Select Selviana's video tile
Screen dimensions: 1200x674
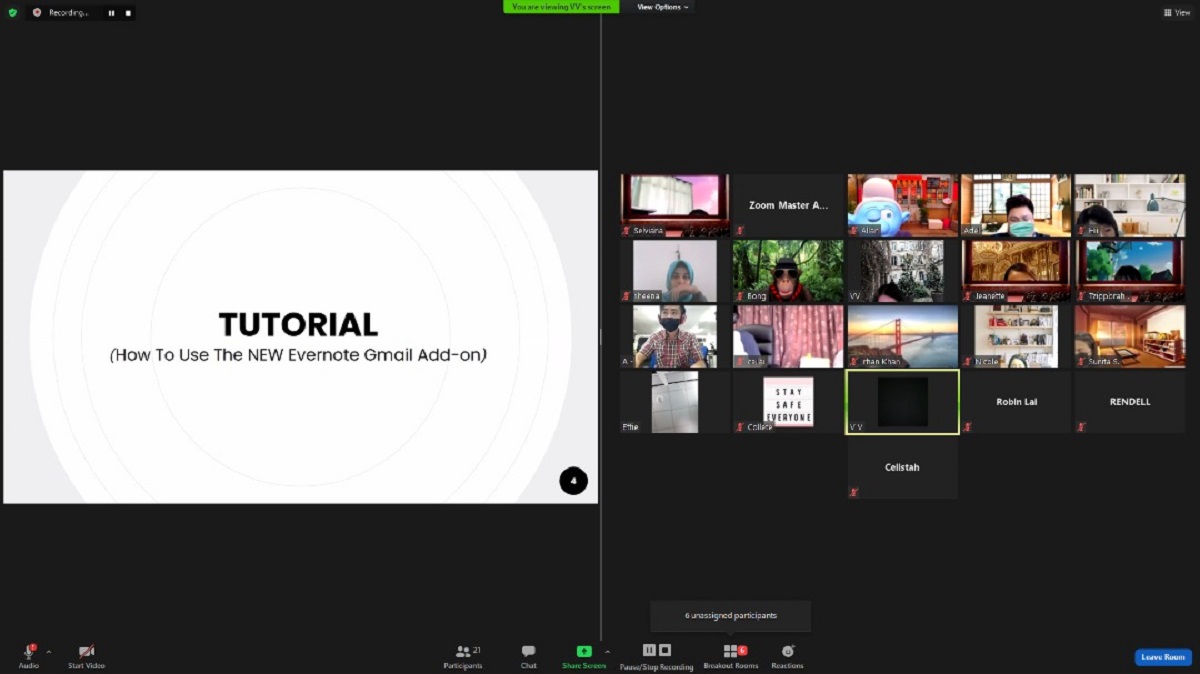(x=675, y=205)
